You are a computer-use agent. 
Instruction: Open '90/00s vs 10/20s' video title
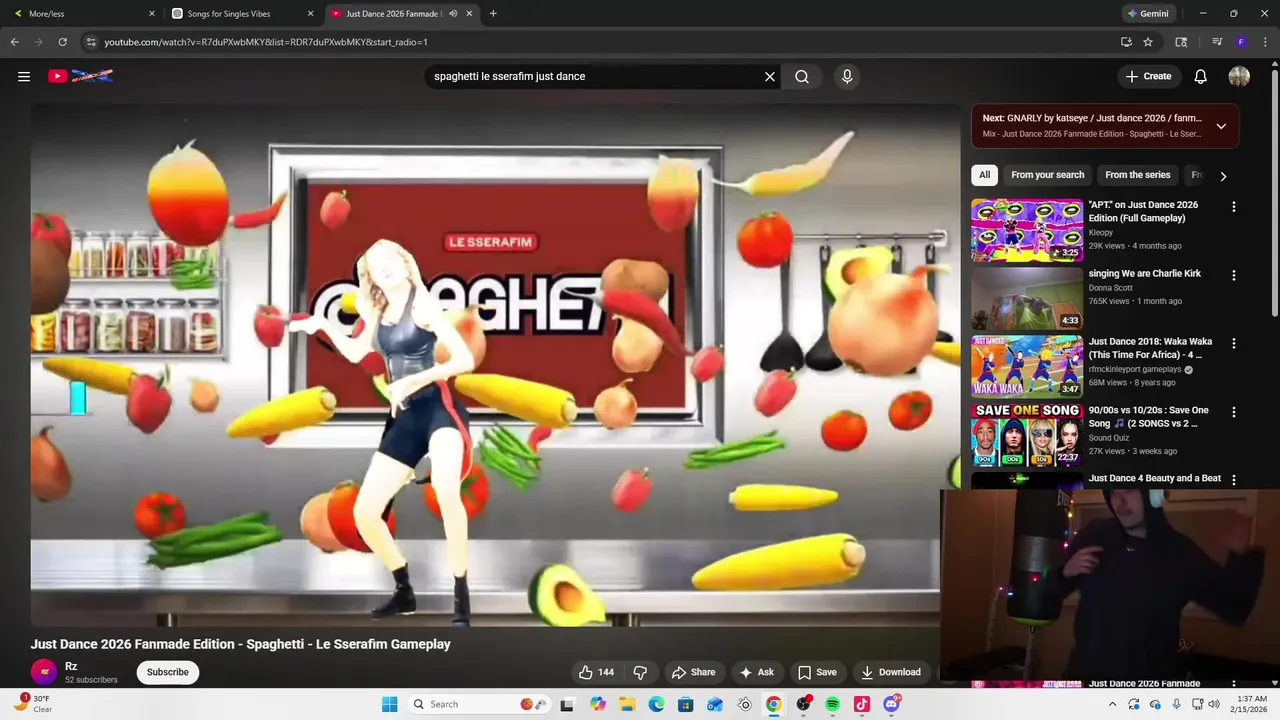point(1149,416)
